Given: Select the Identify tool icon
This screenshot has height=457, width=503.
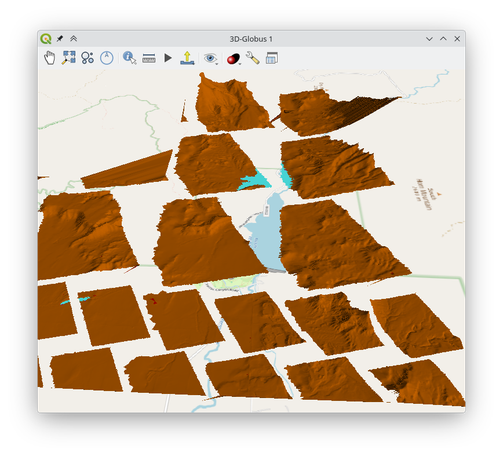Looking at the screenshot, I should 129,58.
